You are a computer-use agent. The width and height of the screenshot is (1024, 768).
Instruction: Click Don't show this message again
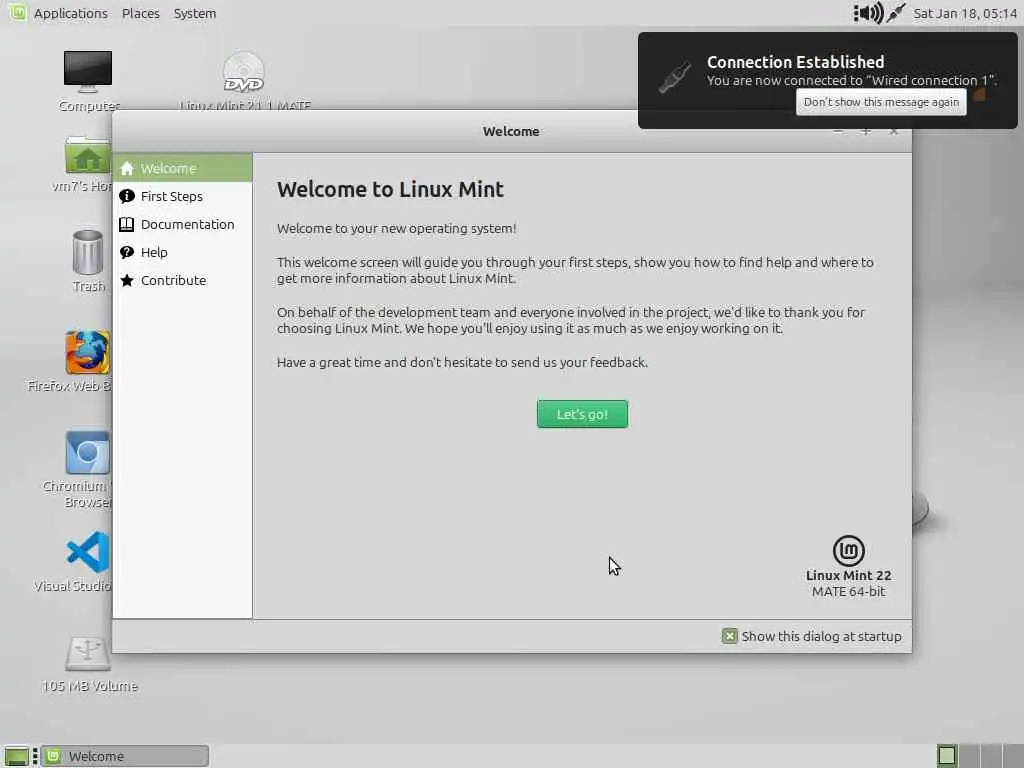[x=881, y=102]
